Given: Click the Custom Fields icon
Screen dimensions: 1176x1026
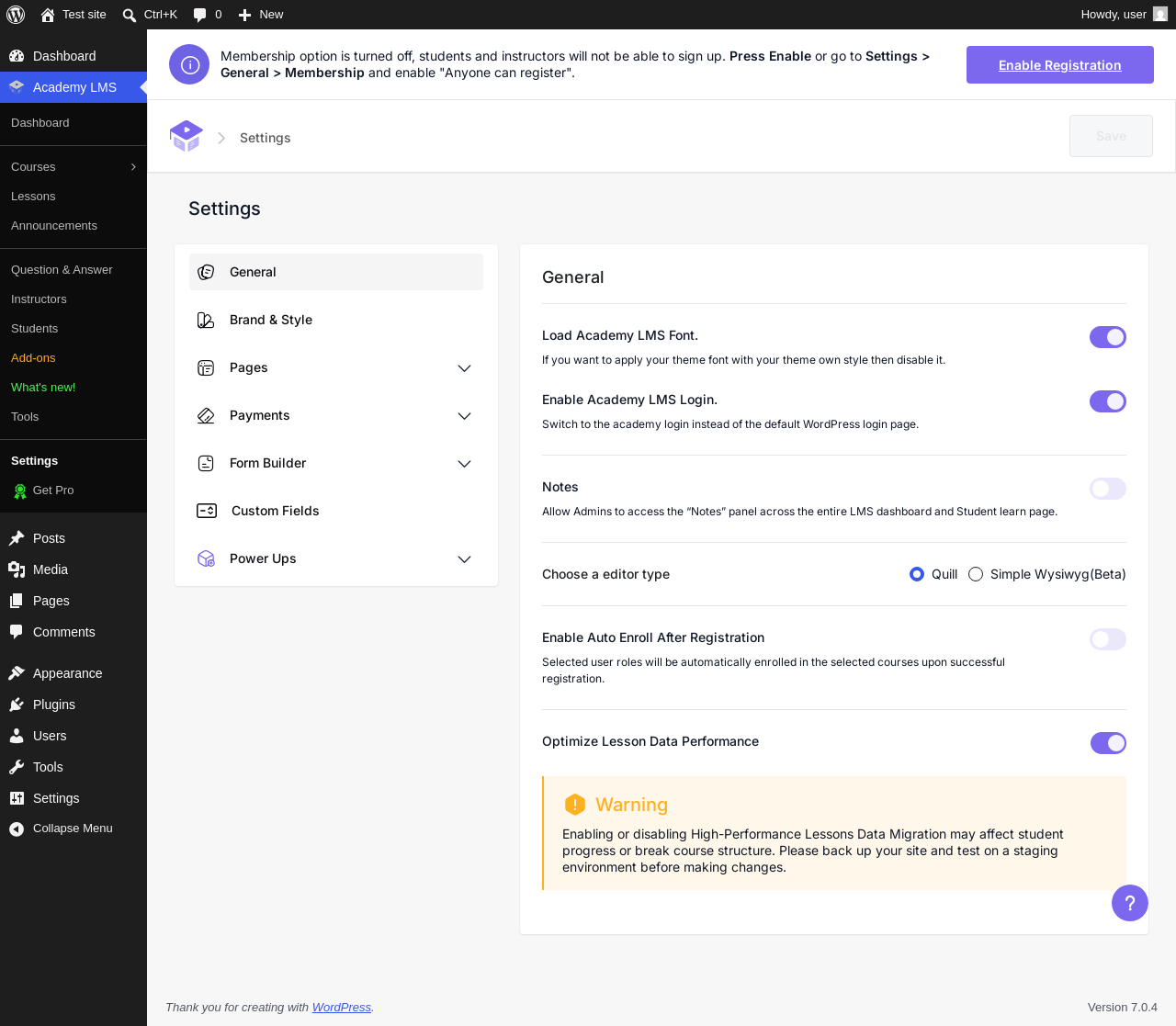Looking at the screenshot, I should click(207, 511).
